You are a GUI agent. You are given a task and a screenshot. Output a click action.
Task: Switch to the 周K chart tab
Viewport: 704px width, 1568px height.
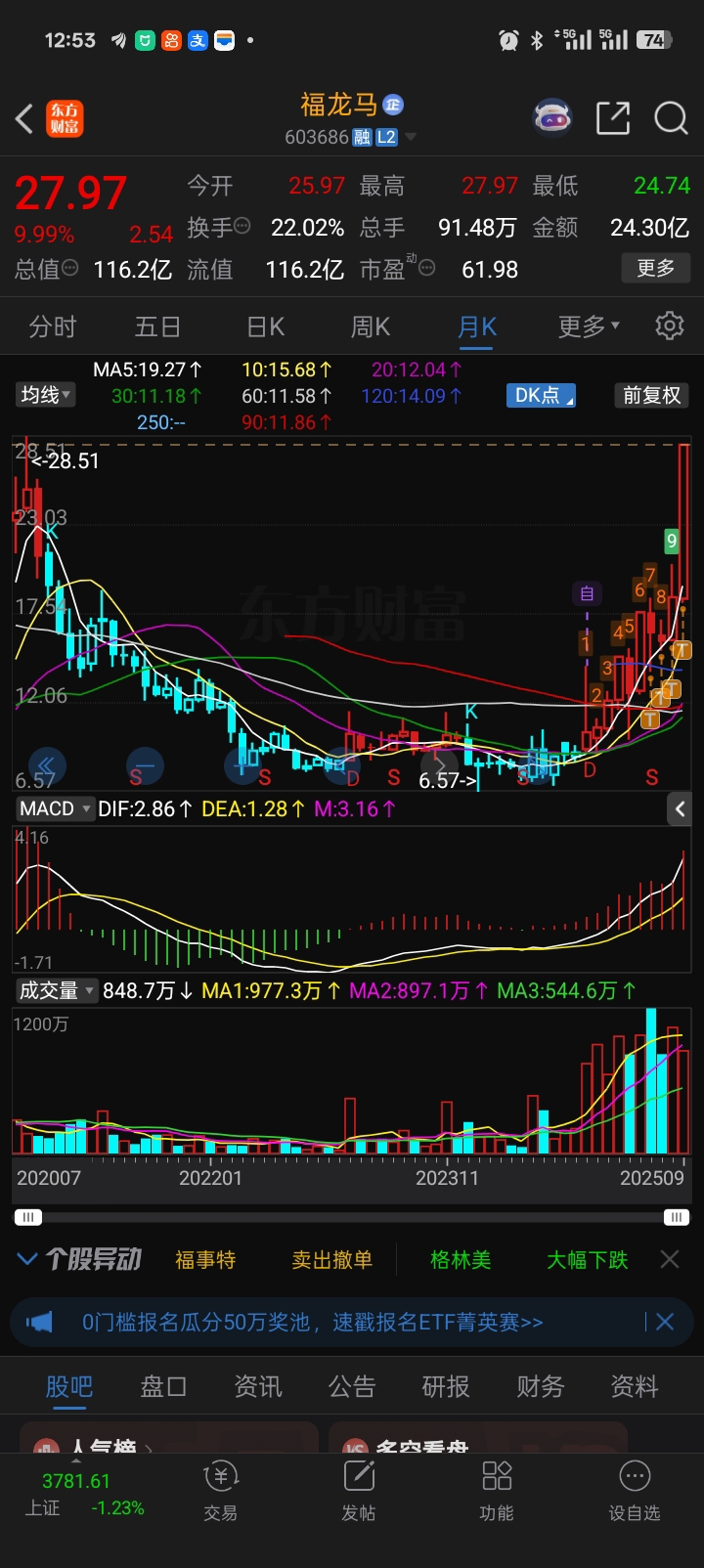(371, 327)
